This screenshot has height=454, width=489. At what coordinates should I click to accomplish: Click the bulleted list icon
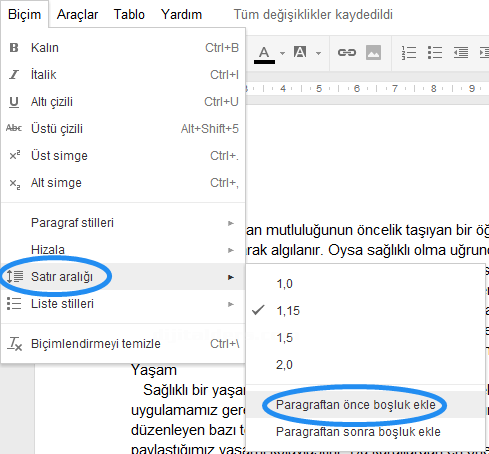(435, 53)
